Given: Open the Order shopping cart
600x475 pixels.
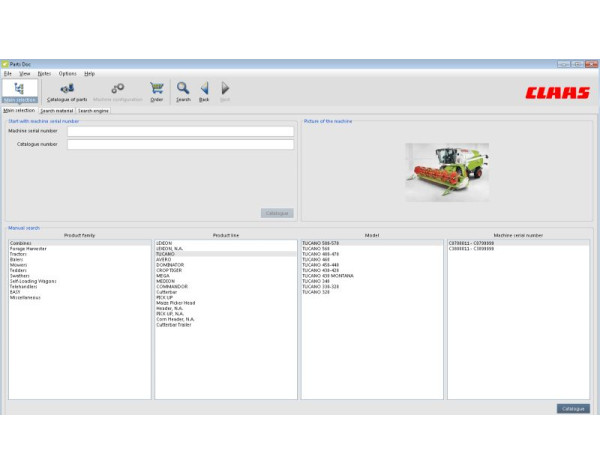Looking at the screenshot, I should [x=156, y=89].
